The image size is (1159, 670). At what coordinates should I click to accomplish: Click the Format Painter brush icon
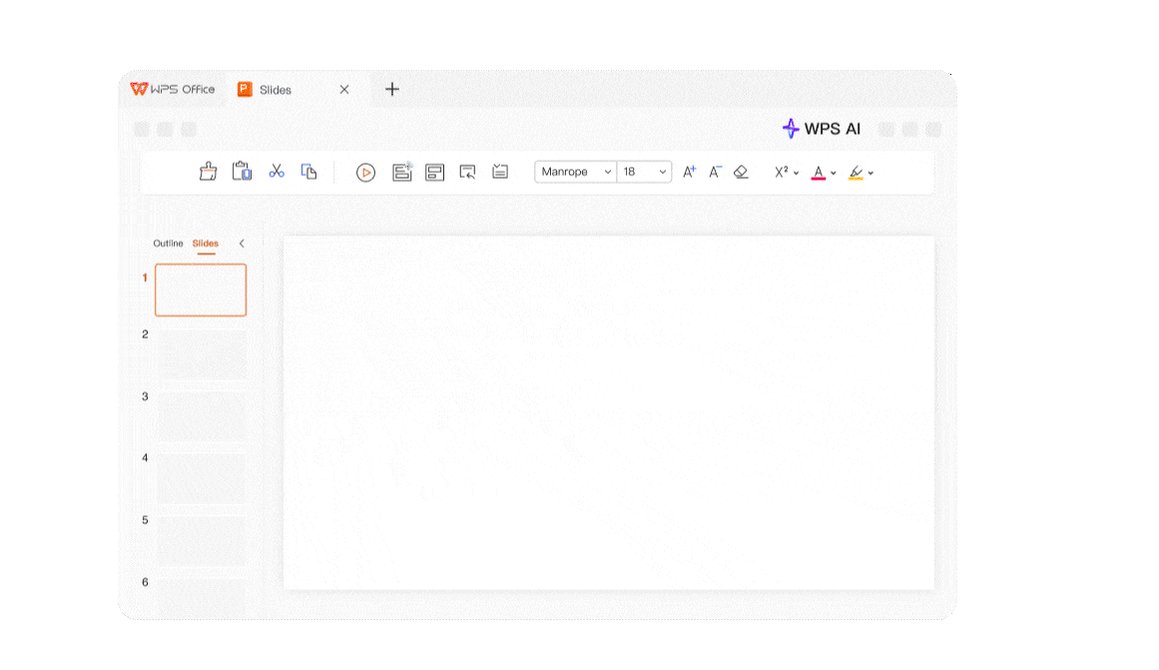pyautogui.click(x=208, y=172)
